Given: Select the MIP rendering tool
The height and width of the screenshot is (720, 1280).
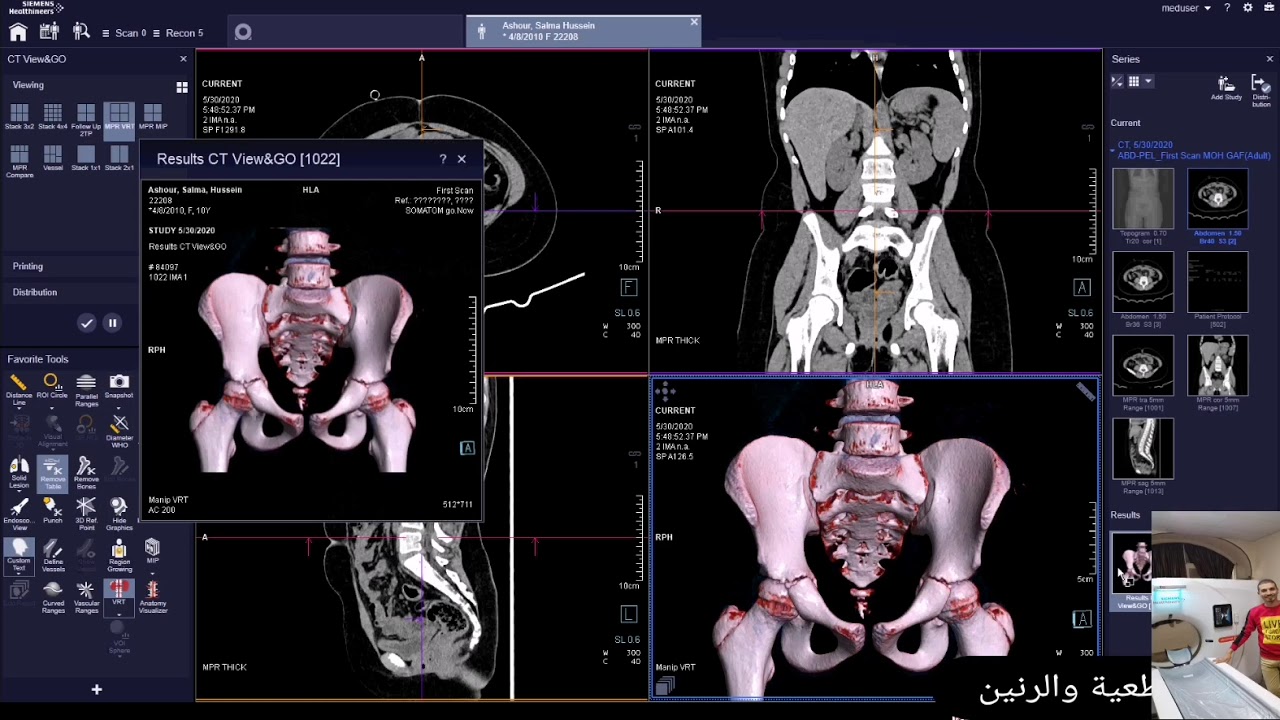Looking at the screenshot, I should click(152, 550).
